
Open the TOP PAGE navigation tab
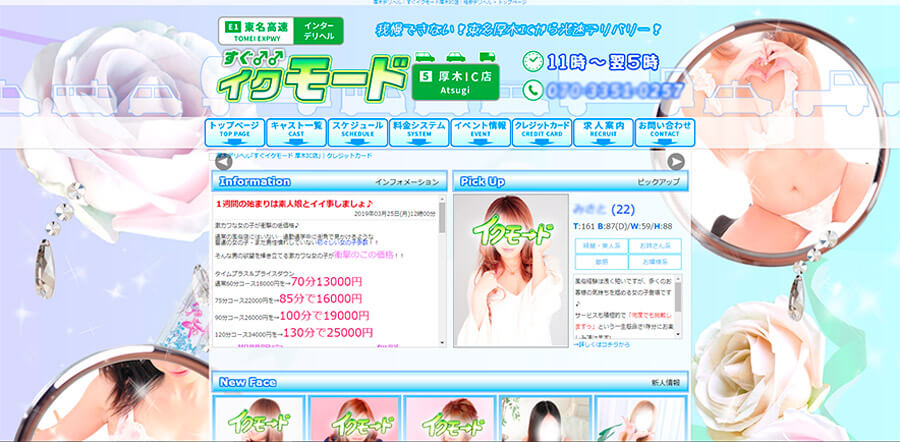[234, 133]
